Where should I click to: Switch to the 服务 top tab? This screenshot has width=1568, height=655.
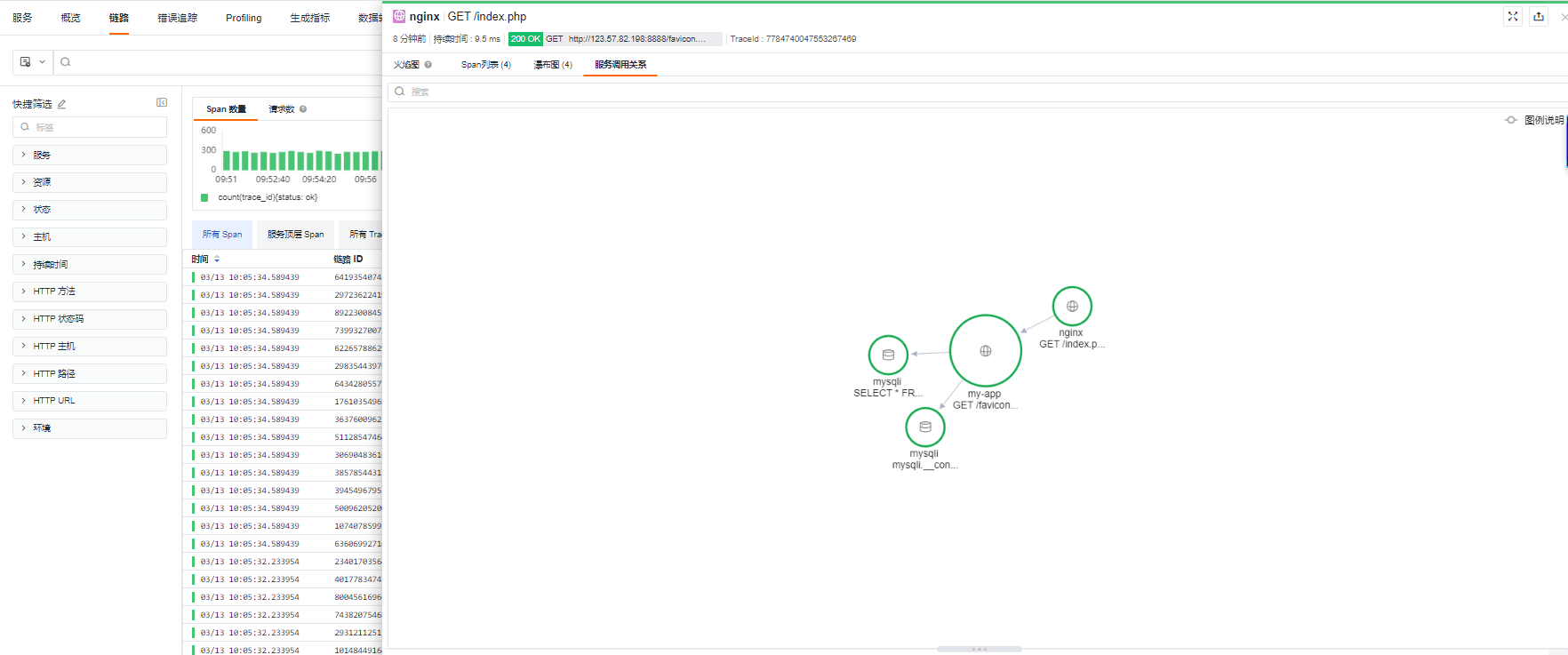(x=22, y=18)
